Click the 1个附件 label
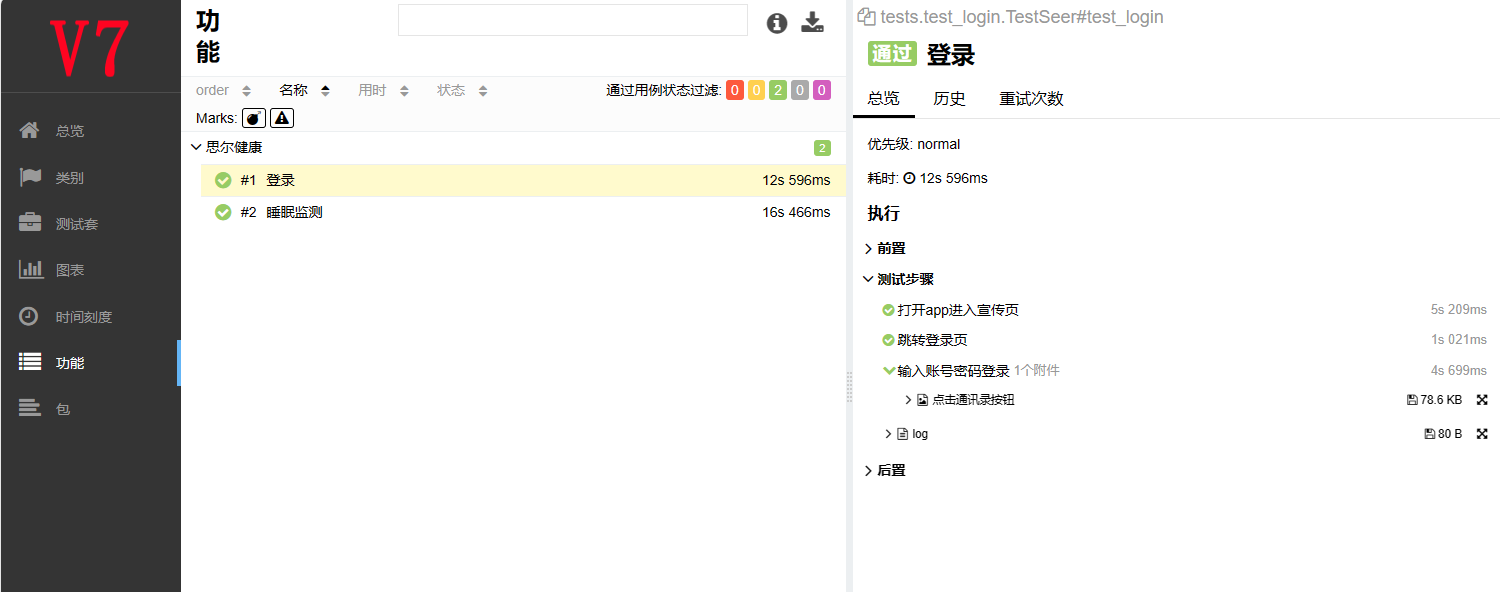 click(1037, 370)
